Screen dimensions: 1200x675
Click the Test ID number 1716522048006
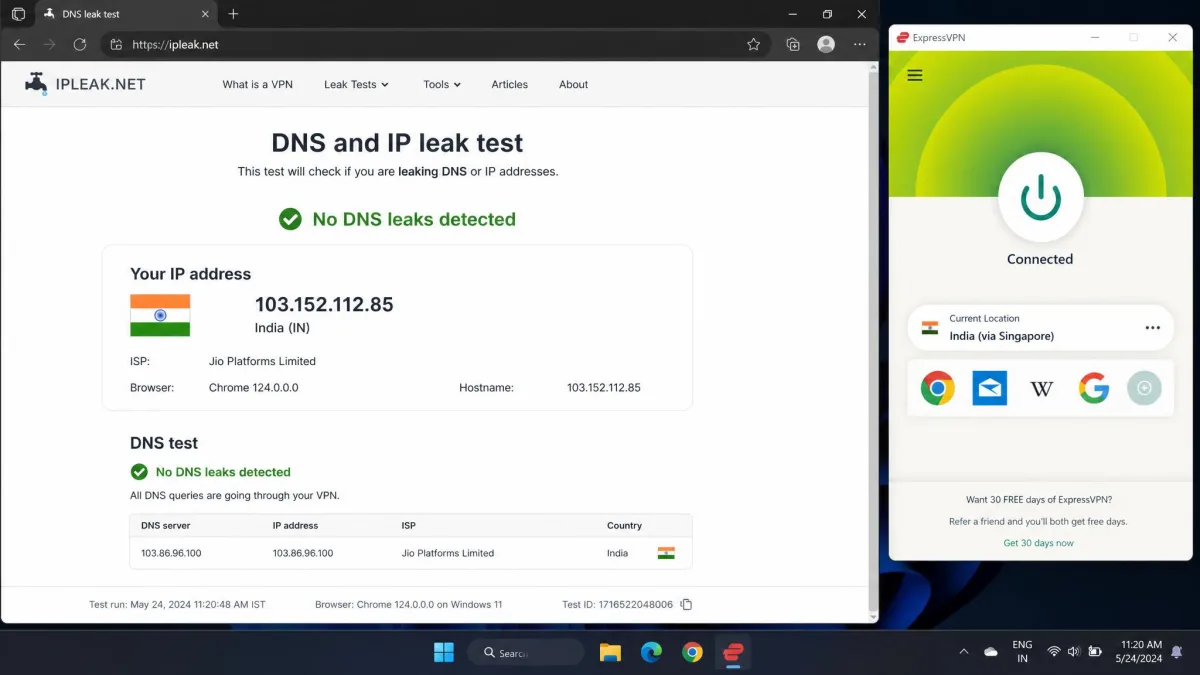pyautogui.click(x=636, y=604)
